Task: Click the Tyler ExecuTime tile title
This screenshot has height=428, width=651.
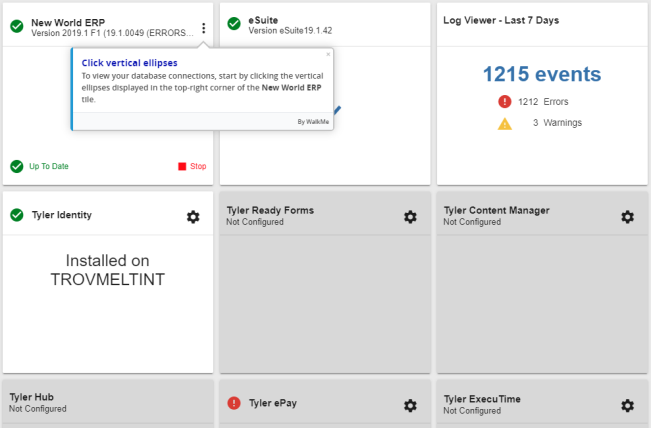Action: [x=482, y=399]
